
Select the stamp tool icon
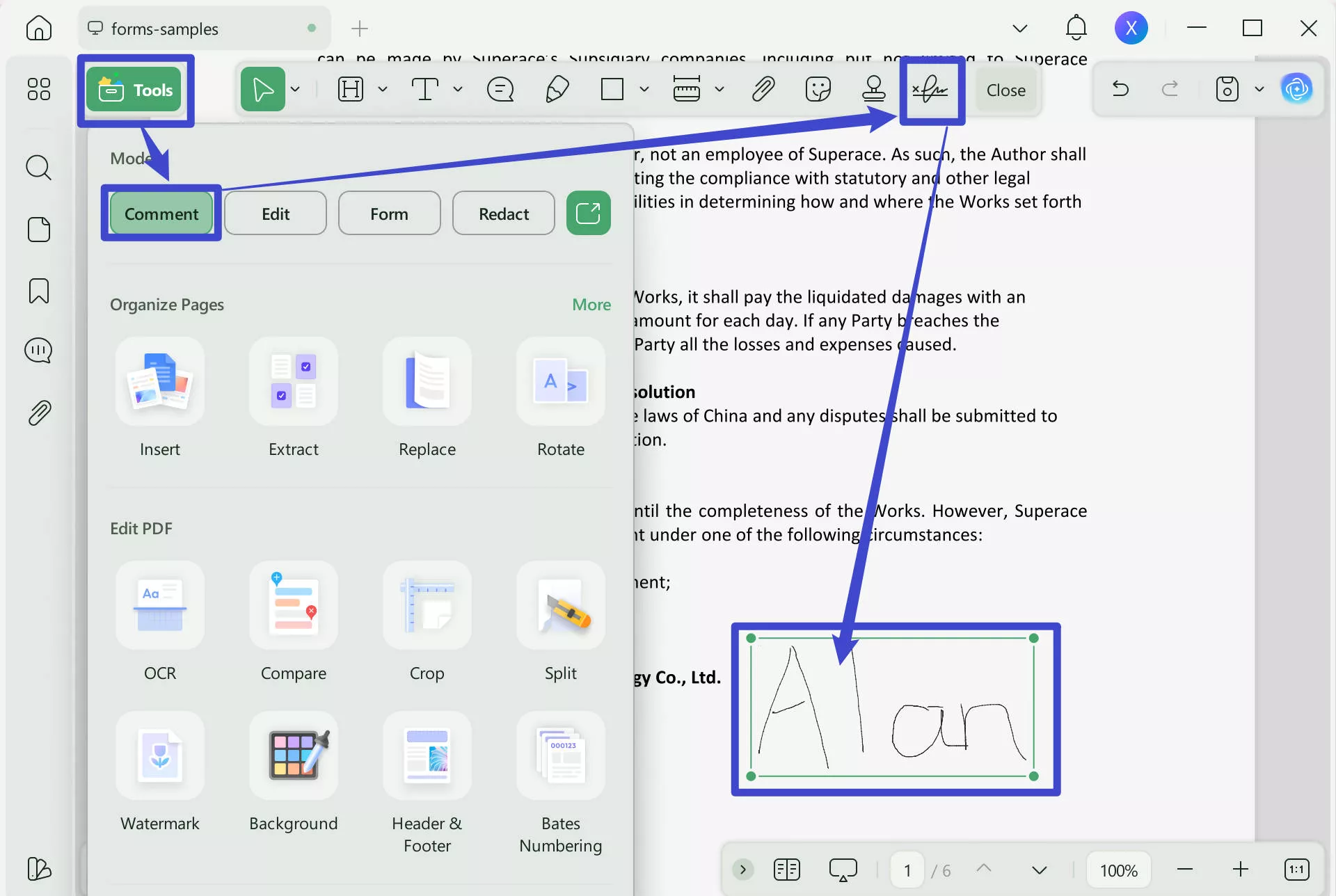coord(873,90)
